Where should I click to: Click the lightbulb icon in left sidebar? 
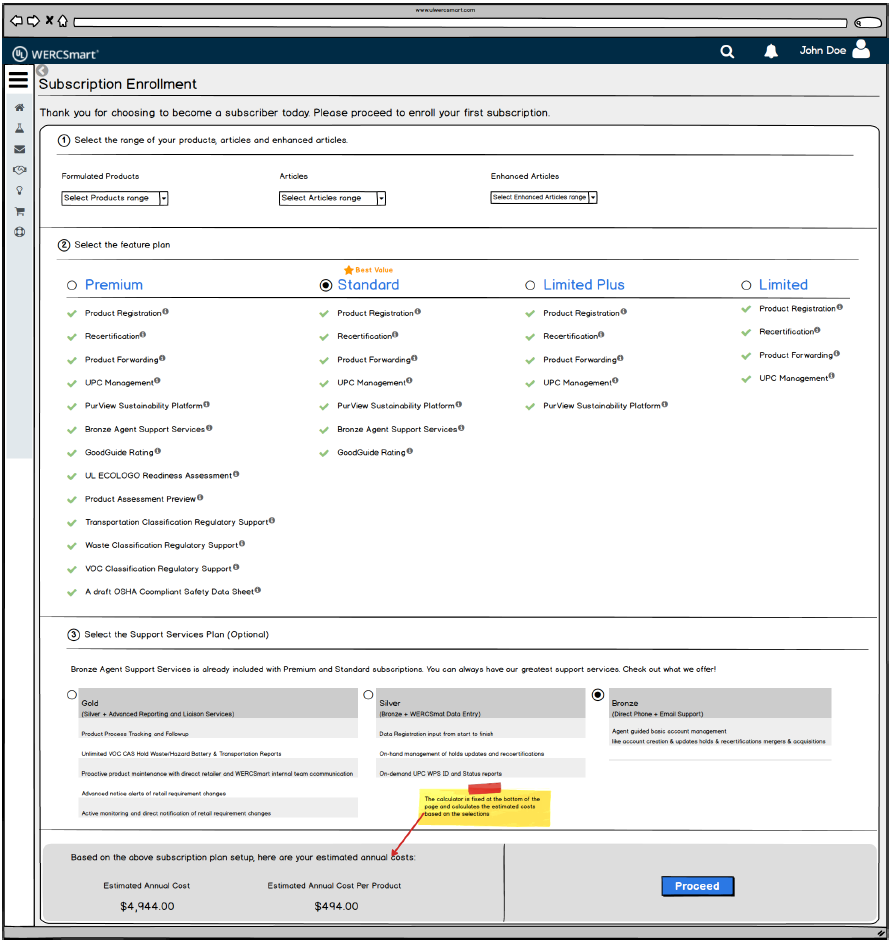tap(19, 190)
